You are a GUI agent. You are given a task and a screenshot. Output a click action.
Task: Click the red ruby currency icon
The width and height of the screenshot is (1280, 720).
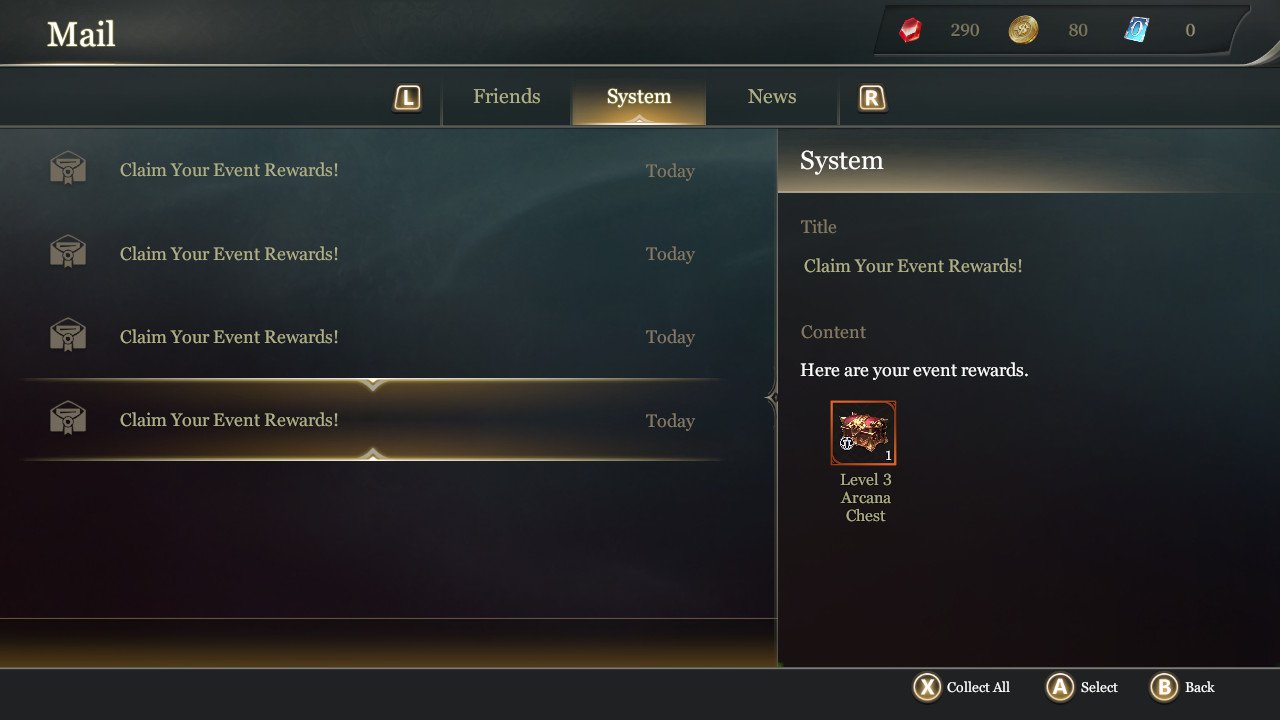pos(909,30)
